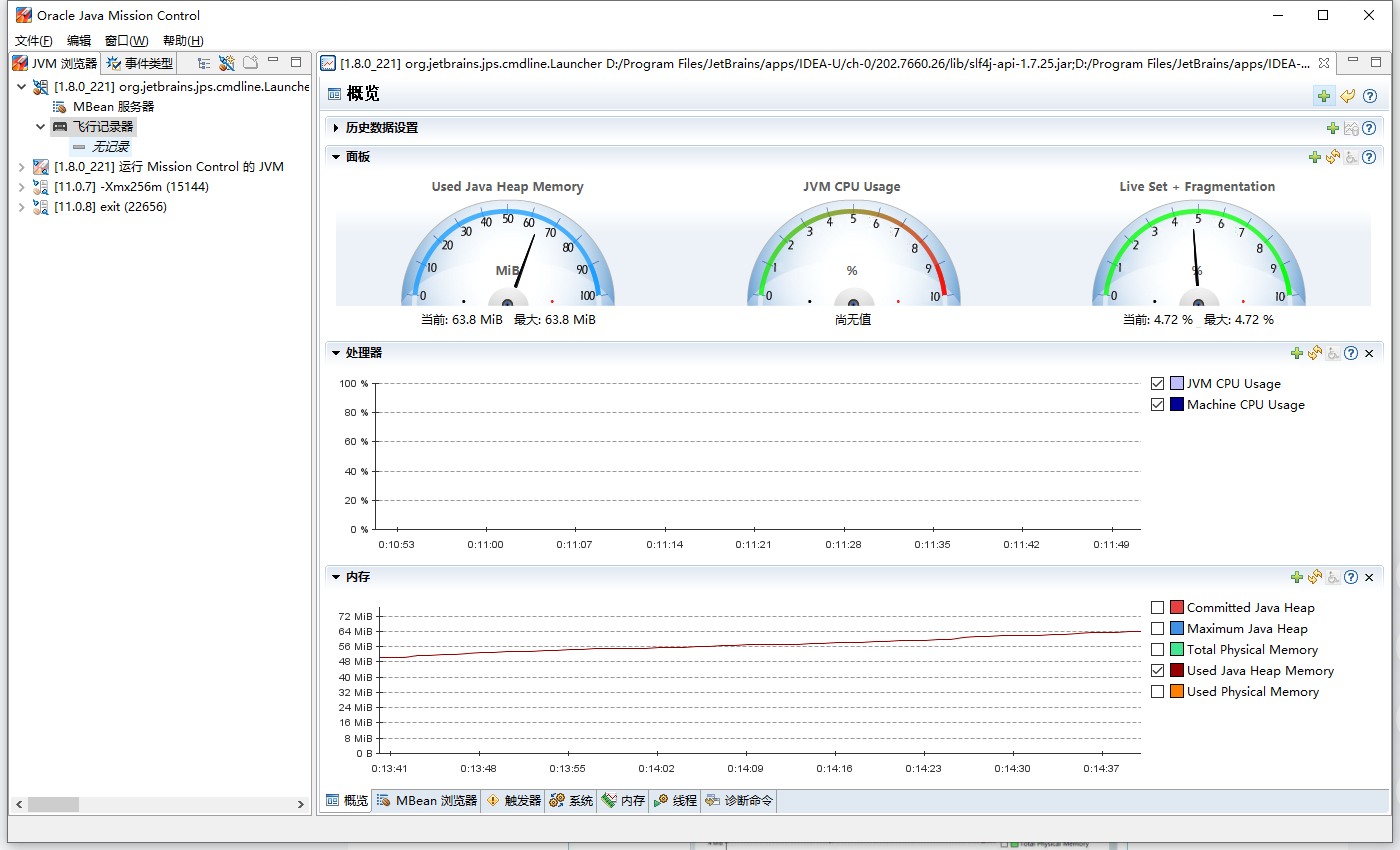The image size is (1400, 850).
Task: Uncheck the JVM CPU Usage checkbox
Action: pos(1158,384)
